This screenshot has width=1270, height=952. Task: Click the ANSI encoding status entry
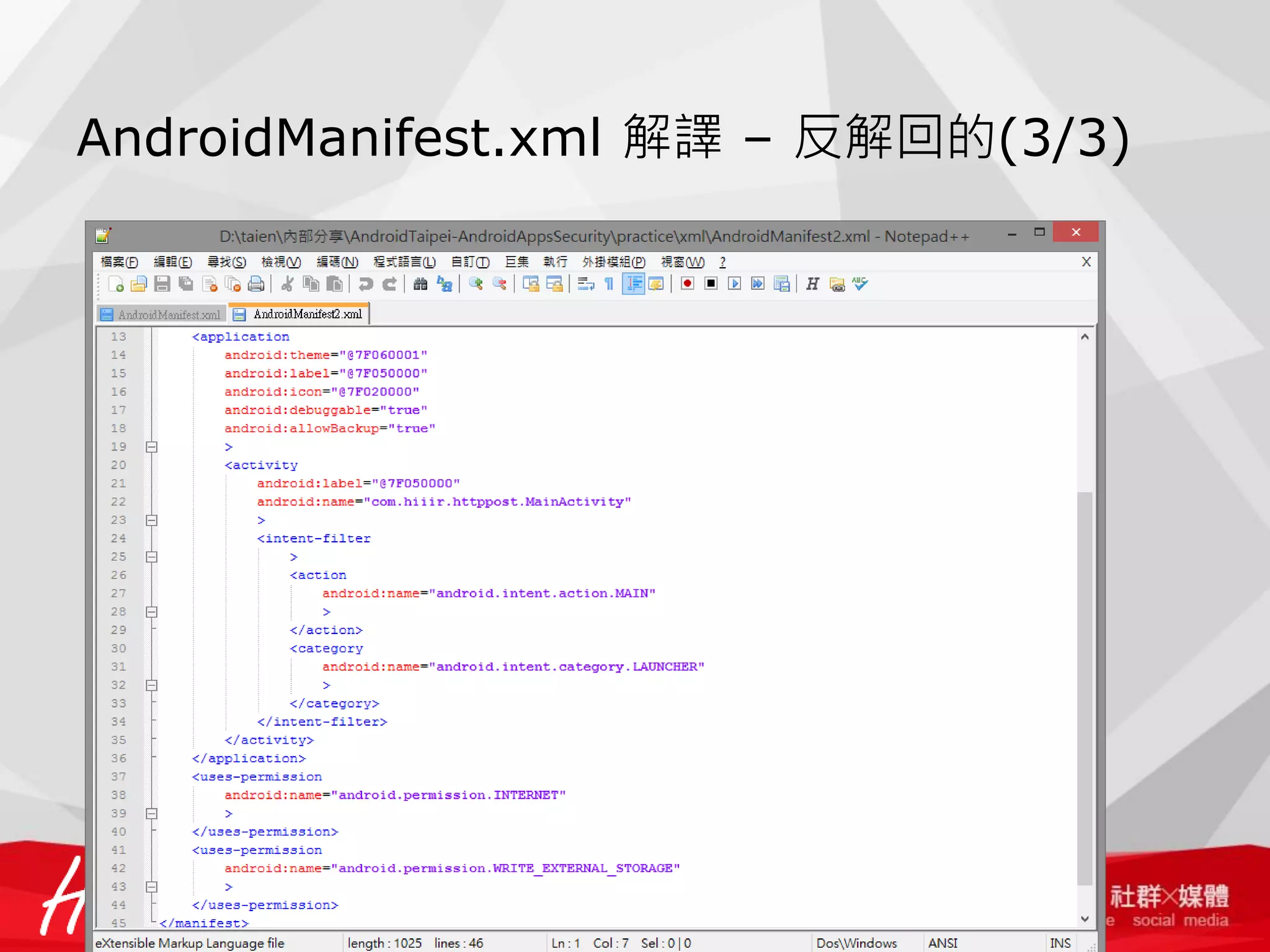tap(943, 943)
